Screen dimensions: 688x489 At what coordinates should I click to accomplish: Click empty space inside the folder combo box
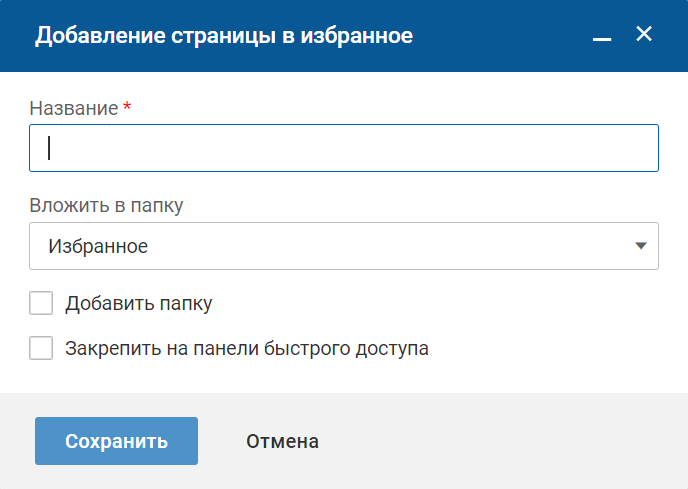point(400,246)
